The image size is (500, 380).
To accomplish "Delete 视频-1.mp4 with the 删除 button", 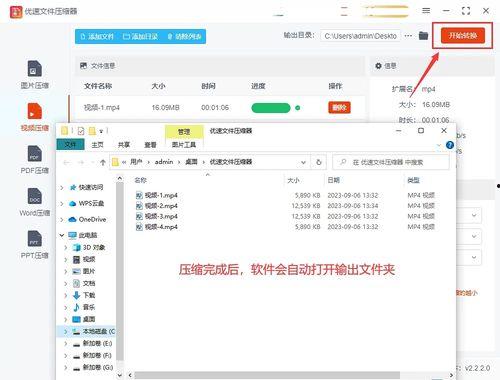I will 339,107.
